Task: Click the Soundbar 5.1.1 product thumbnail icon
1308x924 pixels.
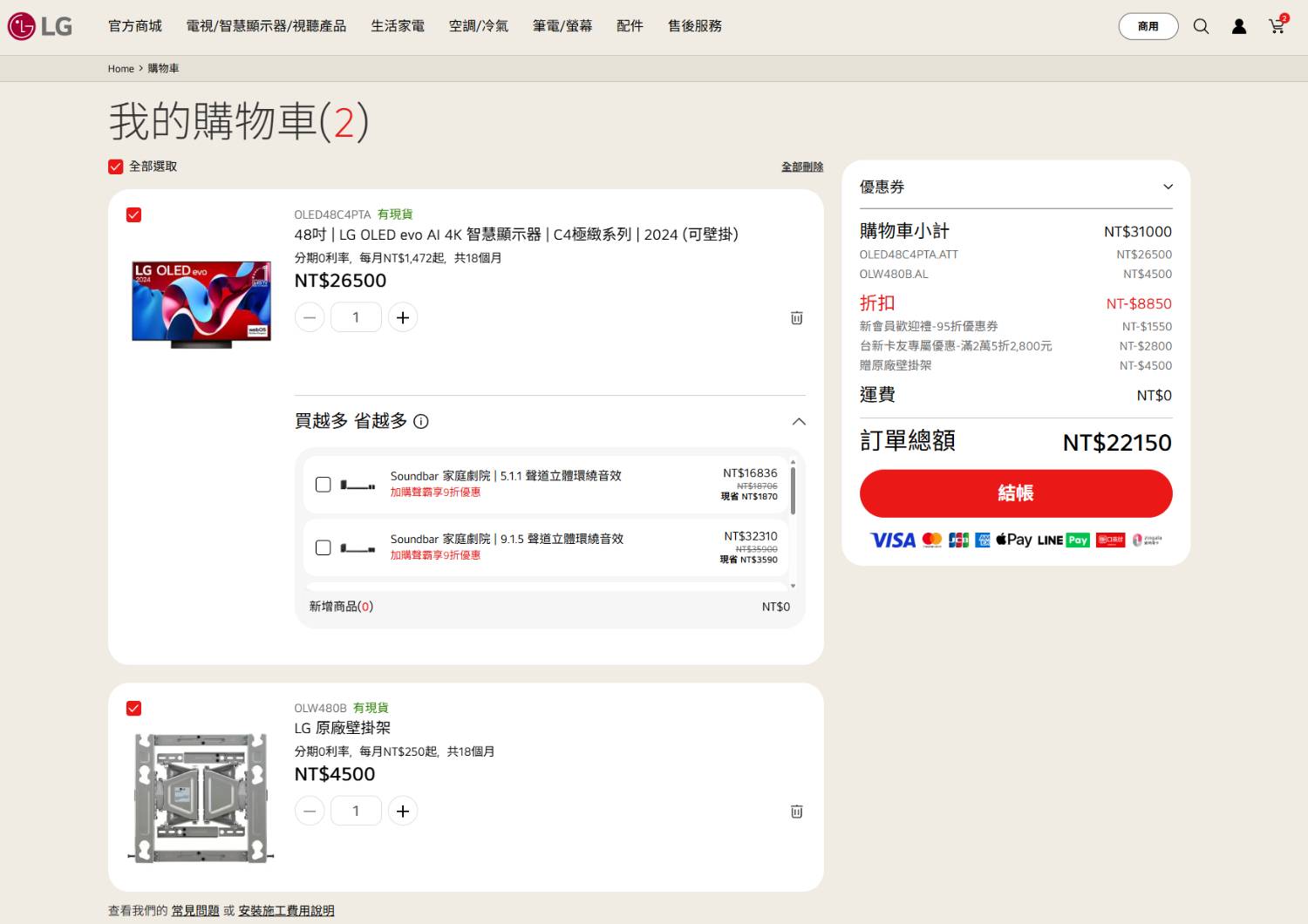Action: (358, 486)
